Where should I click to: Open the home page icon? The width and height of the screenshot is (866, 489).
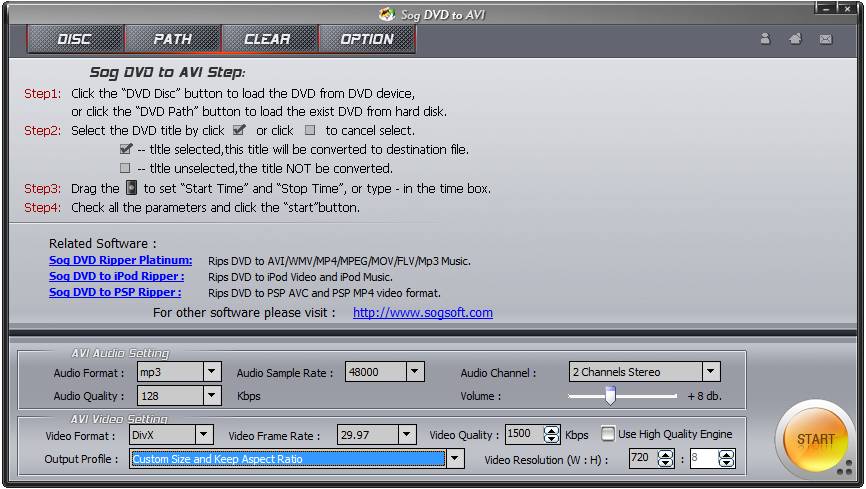click(x=795, y=39)
